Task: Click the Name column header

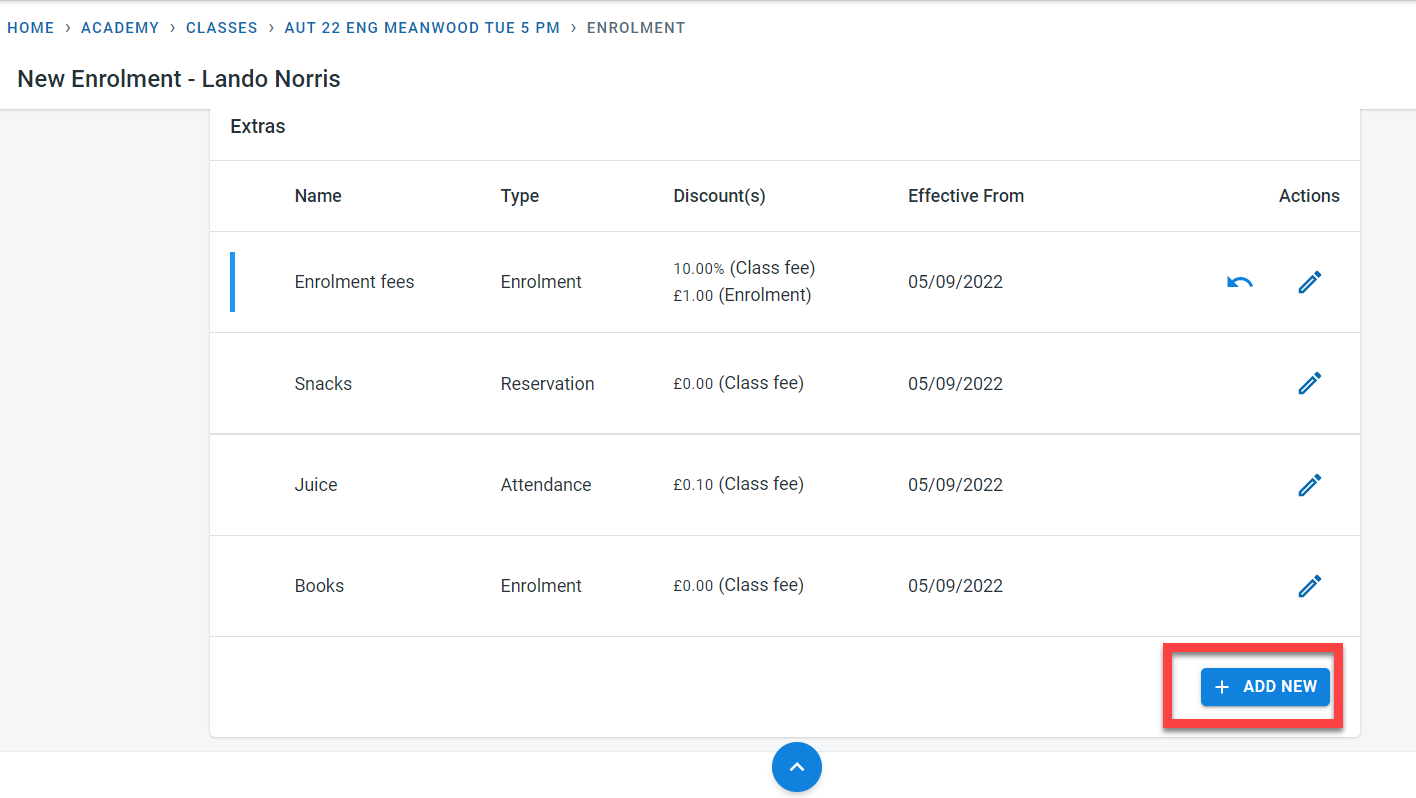Action: 318,196
